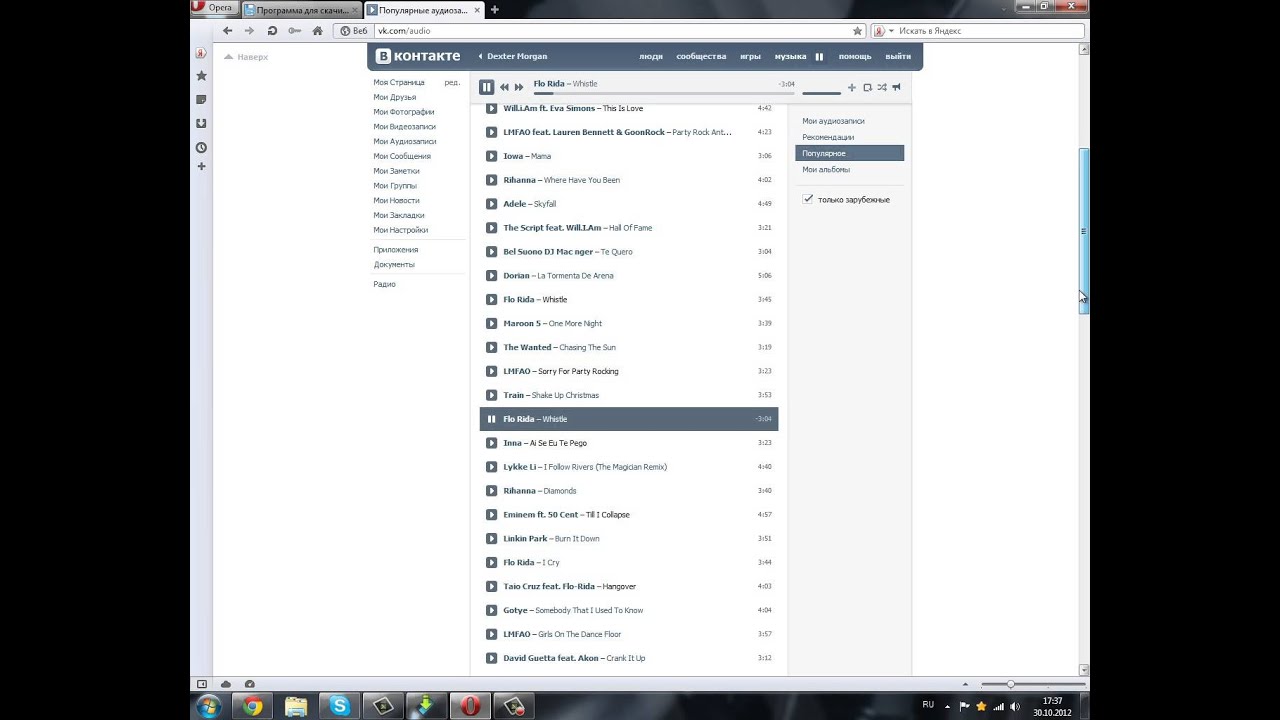Click Opera browser back arrow
This screenshot has height=720, width=1280.
(x=228, y=31)
